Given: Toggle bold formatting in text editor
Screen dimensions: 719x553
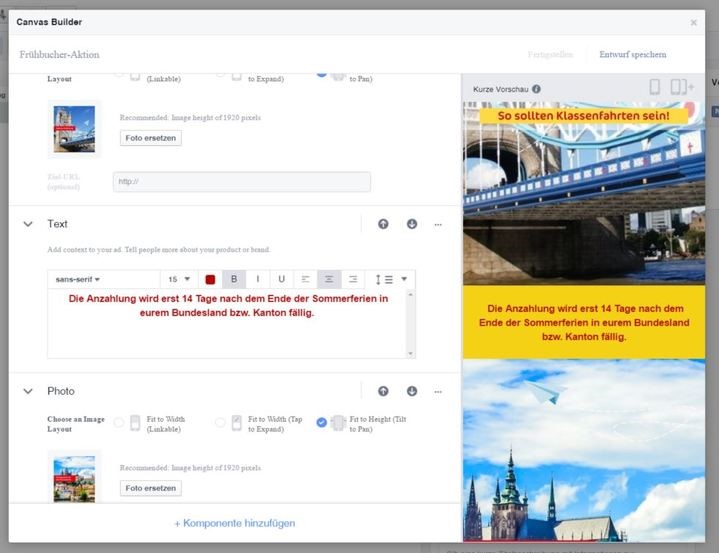Looking at the screenshot, I should tap(234, 280).
